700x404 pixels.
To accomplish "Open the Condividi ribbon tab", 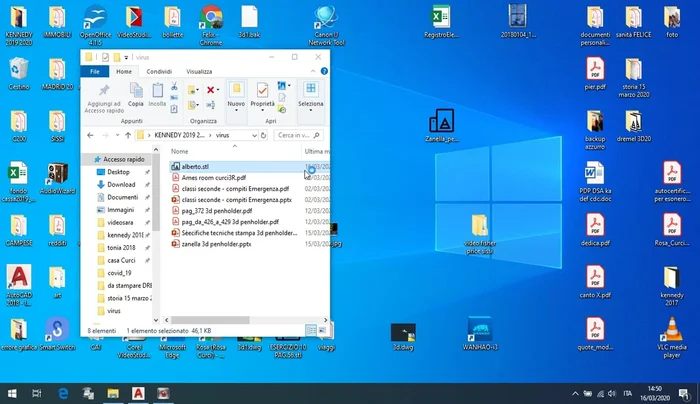I will coord(158,71).
